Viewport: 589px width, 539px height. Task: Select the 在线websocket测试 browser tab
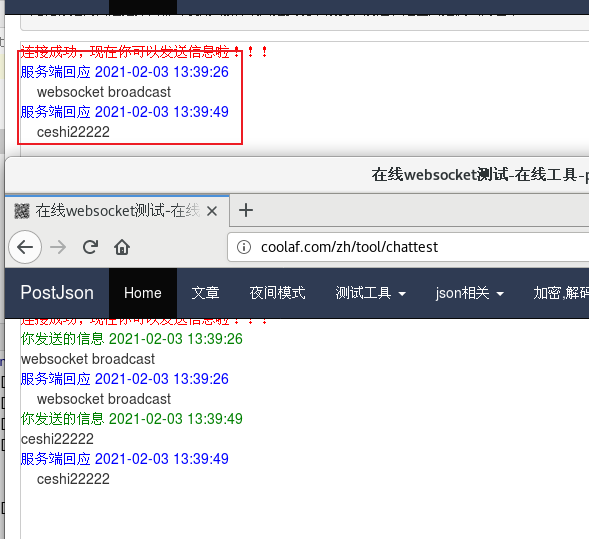pos(117,211)
